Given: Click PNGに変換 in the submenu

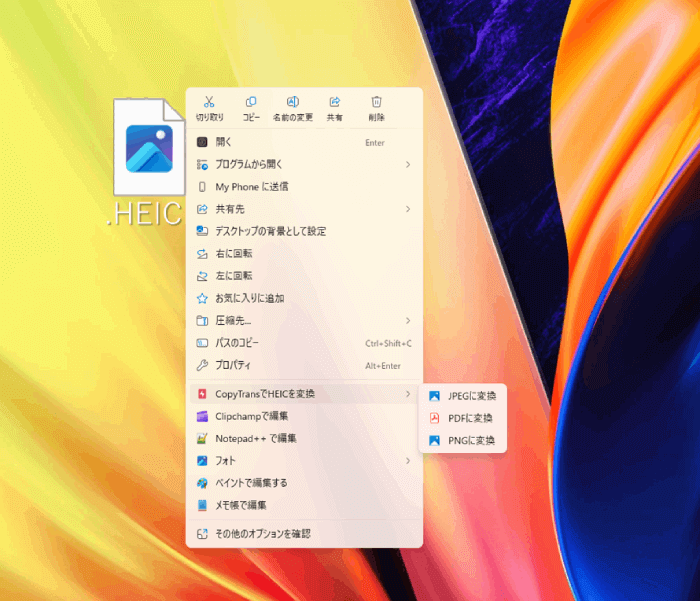Looking at the screenshot, I should pos(462,441).
